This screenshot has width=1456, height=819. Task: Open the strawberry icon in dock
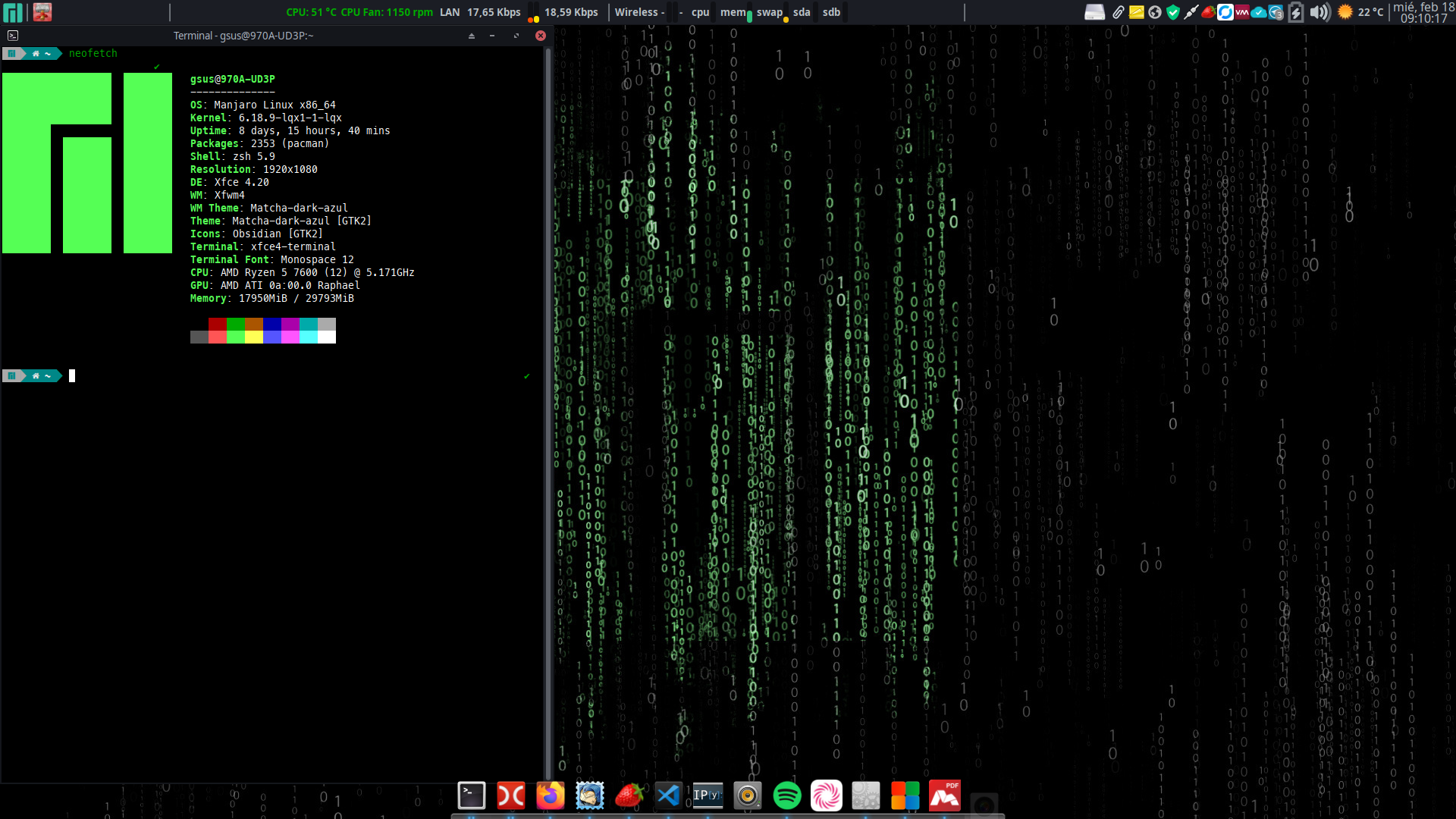629,795
